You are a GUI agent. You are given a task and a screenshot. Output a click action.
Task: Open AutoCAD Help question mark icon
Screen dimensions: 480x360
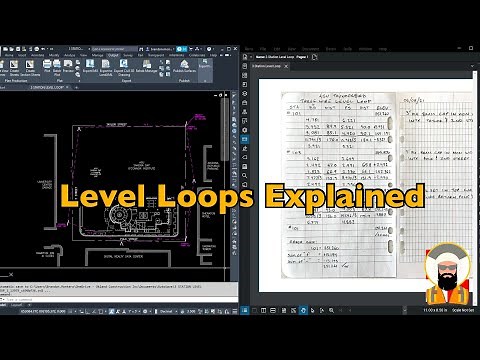pyautogui.click(x=209, y=49)
